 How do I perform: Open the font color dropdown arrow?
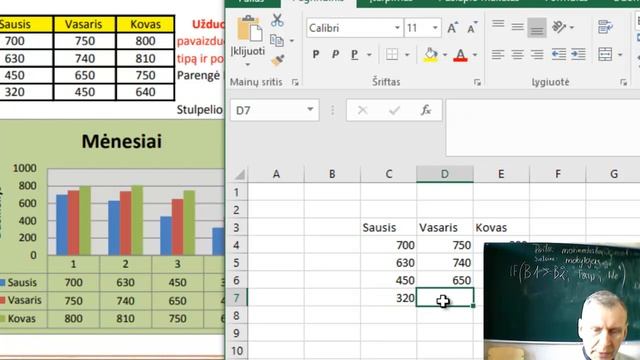click(475, 55)
